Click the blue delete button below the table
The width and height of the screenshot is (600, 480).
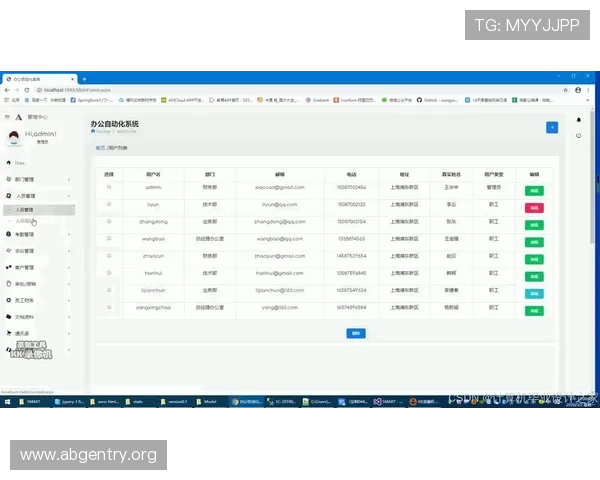pyautogui.click(x=355, y=332)
